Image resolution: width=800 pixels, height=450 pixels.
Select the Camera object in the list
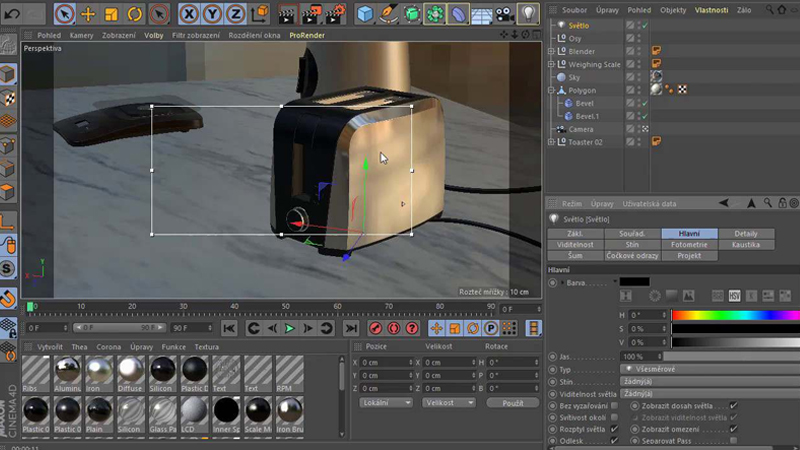[x=581, y=129]
